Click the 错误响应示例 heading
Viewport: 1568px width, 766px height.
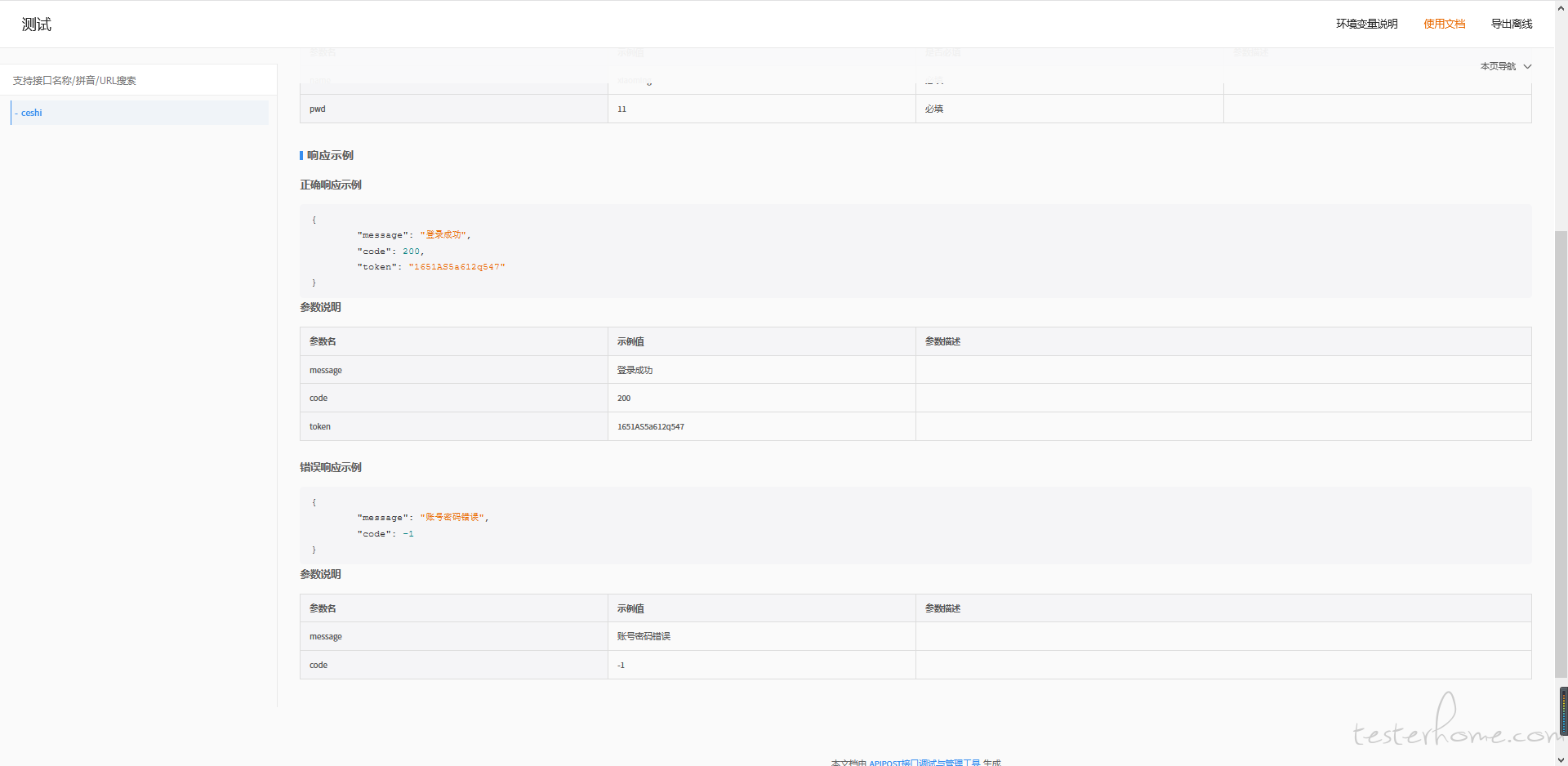331,467
